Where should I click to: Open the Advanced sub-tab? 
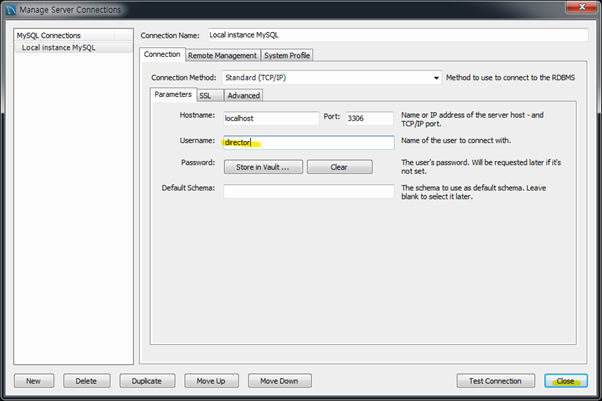[243, 96]
